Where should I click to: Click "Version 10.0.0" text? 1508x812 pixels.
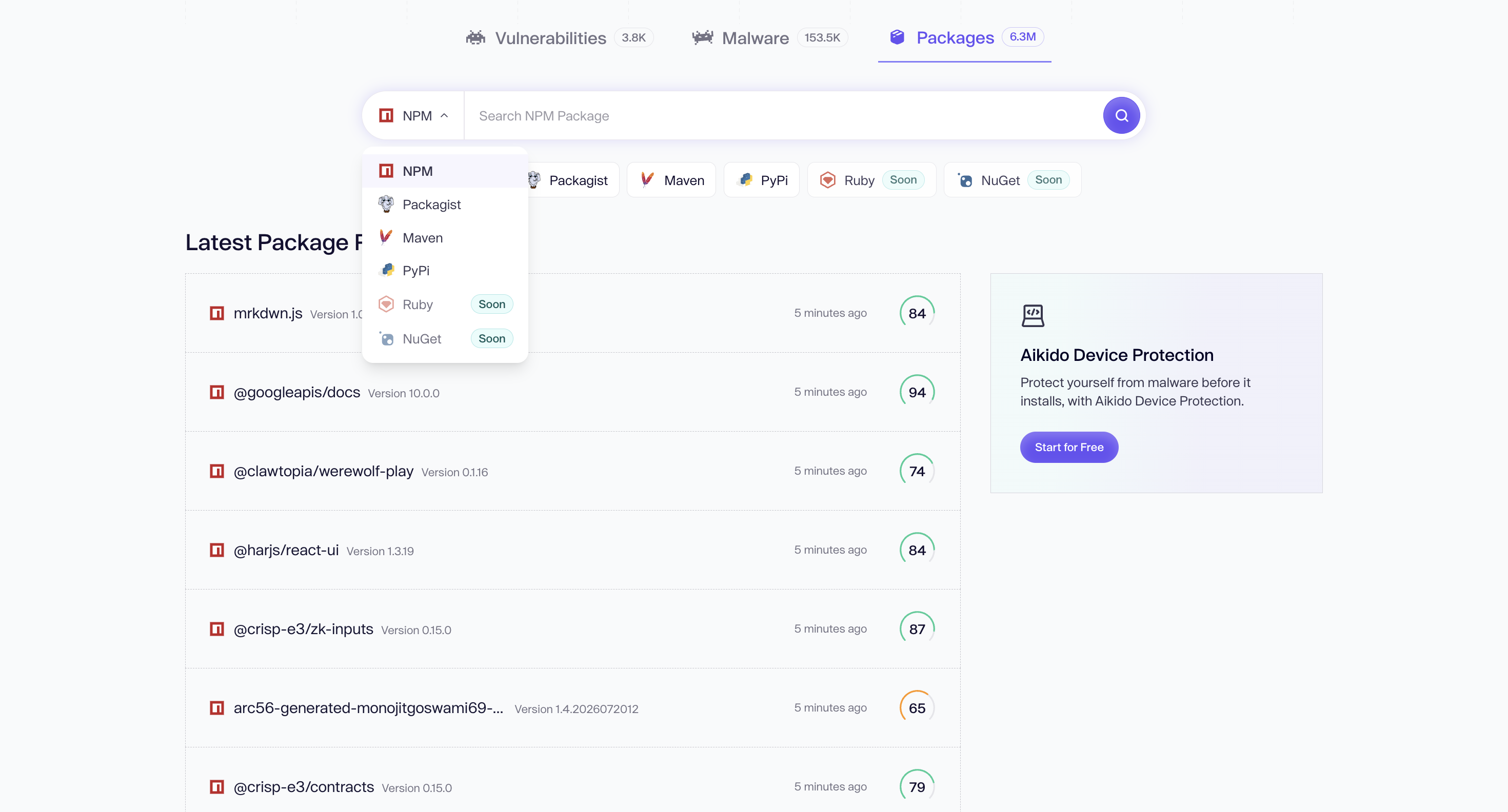403,393
